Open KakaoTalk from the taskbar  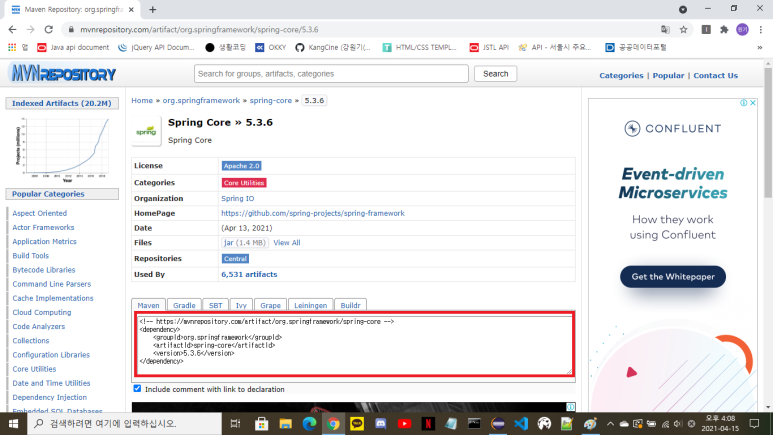click(x=357, y=424)
